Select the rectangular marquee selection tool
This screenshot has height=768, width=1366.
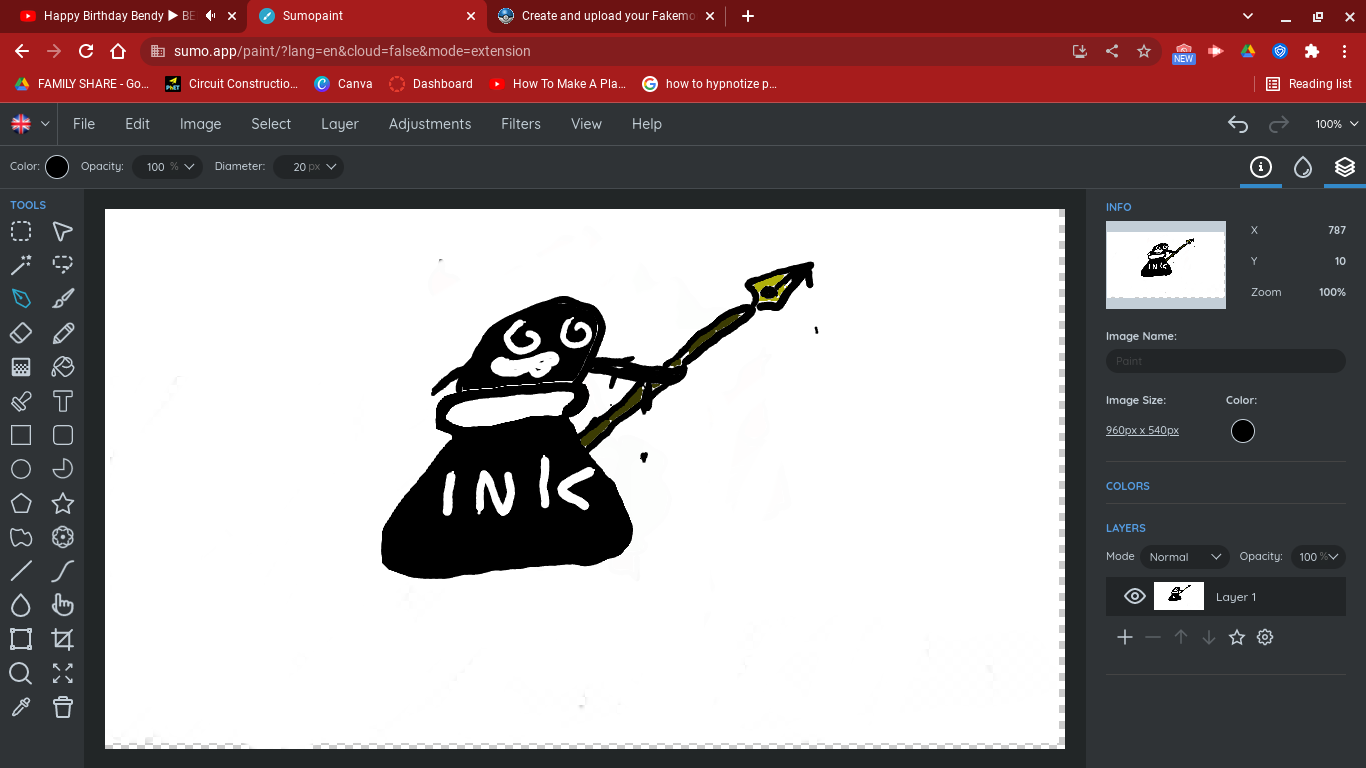pos(21,231)
